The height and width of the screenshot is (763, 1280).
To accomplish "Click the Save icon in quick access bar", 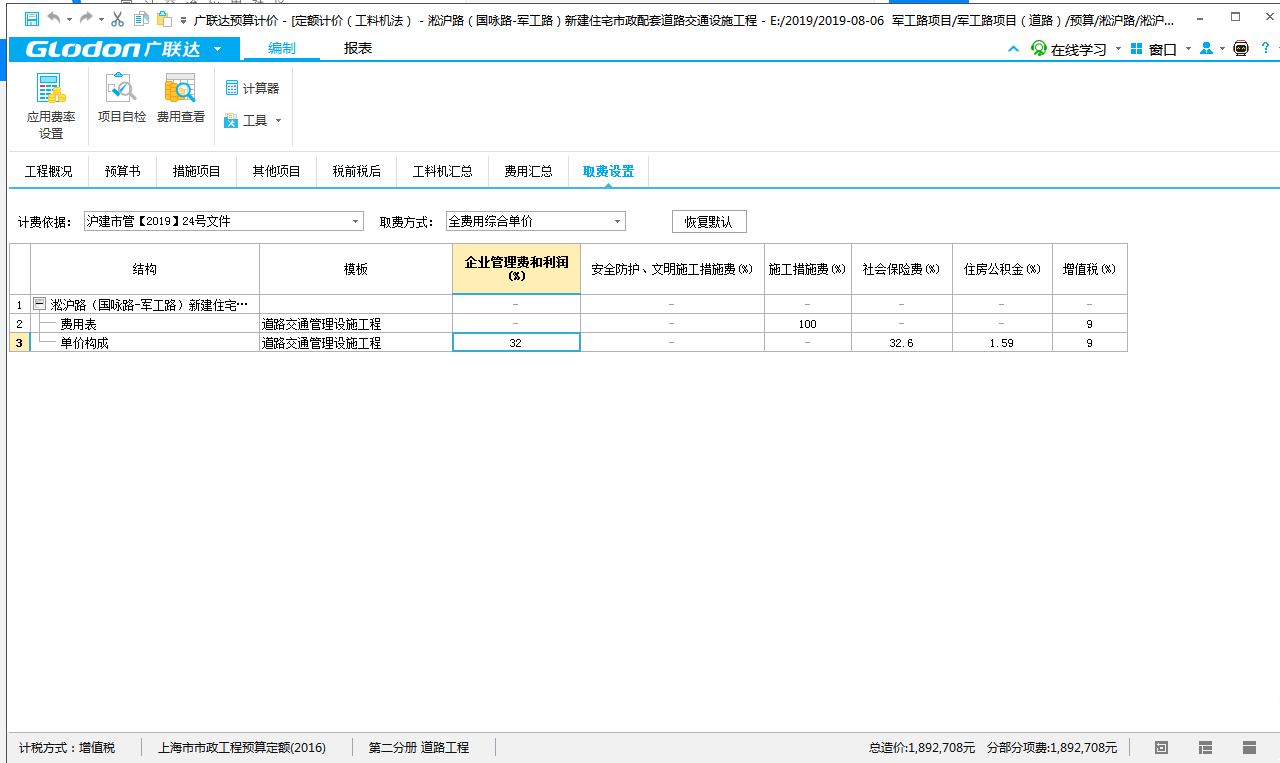I will (x=32, y=19).
